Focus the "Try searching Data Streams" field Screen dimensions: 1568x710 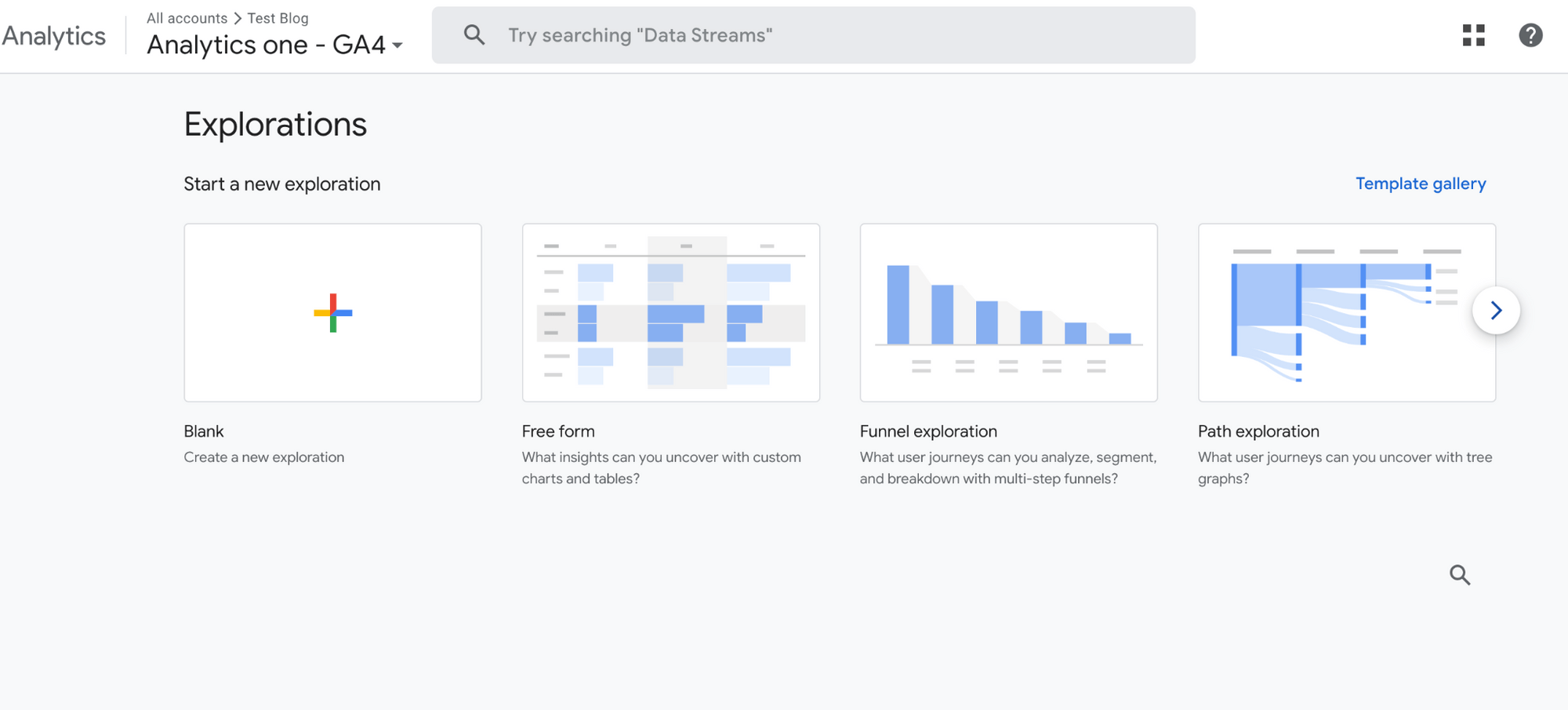[814, 35]
